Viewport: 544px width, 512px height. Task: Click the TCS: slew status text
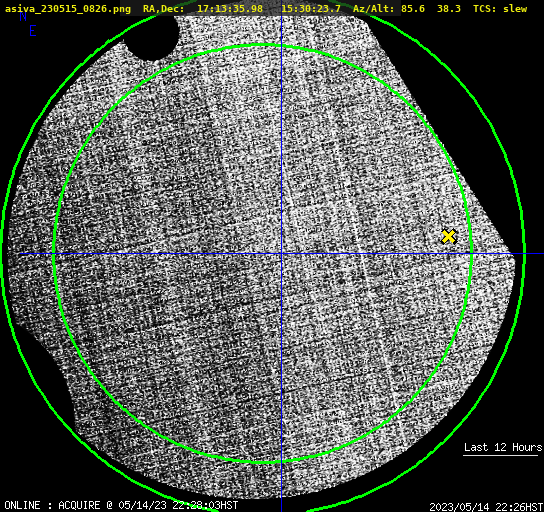[x=500, y=9]
